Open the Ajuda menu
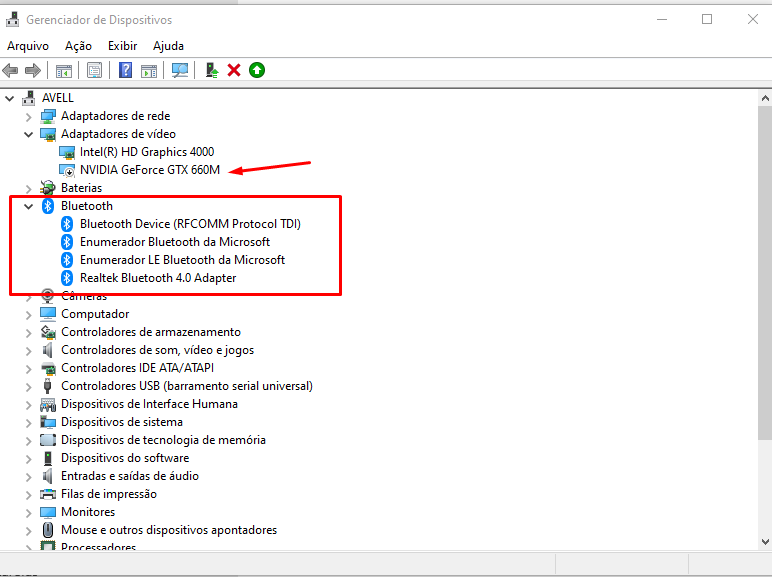The width and height of the screenshot is (772, 577). [168, 46]
